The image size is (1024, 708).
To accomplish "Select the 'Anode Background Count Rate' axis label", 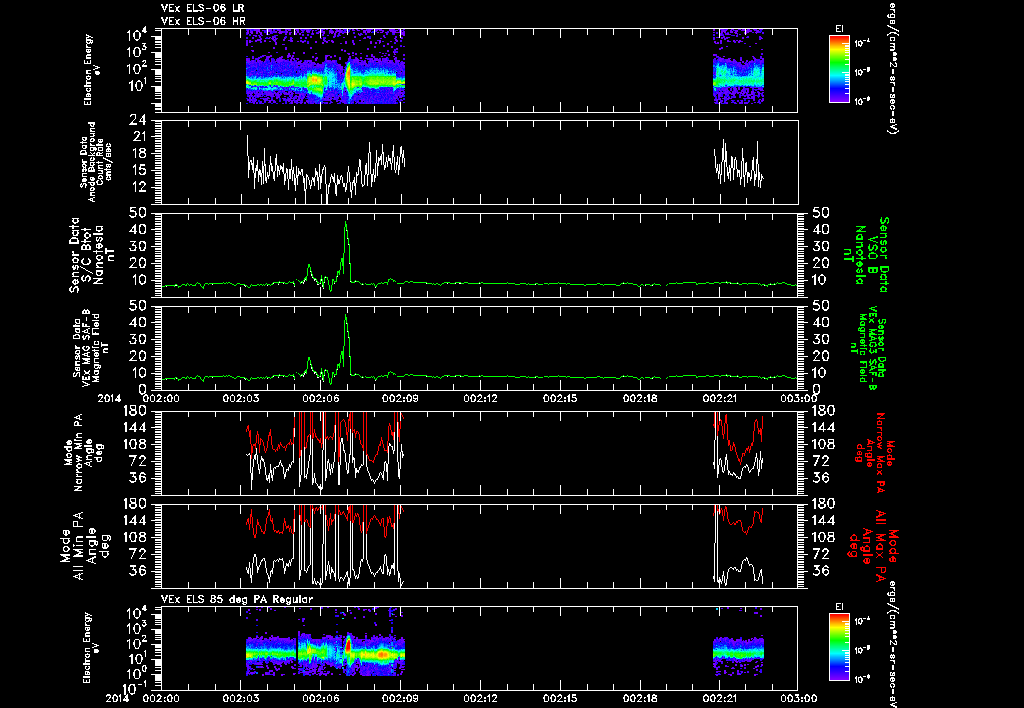I will tap(96, 162).
